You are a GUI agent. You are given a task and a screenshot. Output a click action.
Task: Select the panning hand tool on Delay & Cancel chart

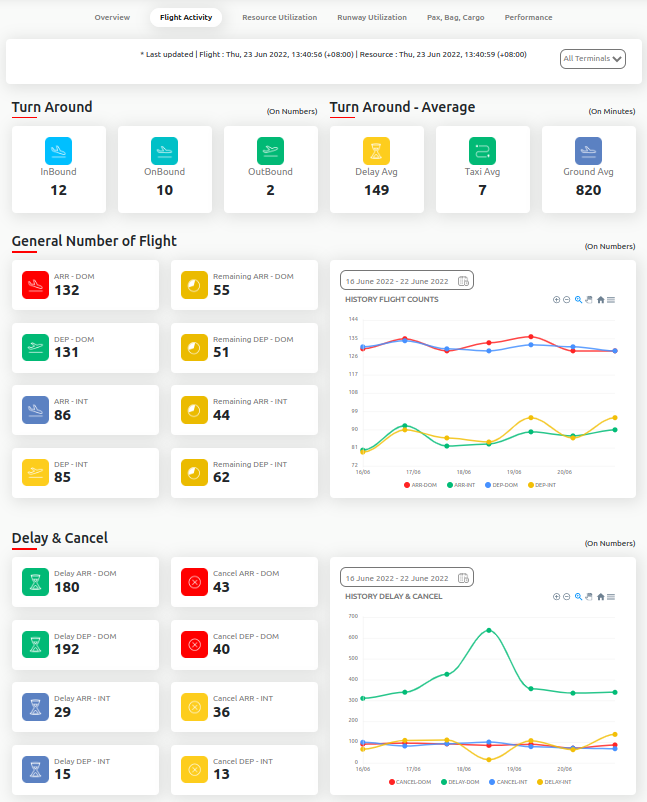pyautogui.click(x=589, y=597)
